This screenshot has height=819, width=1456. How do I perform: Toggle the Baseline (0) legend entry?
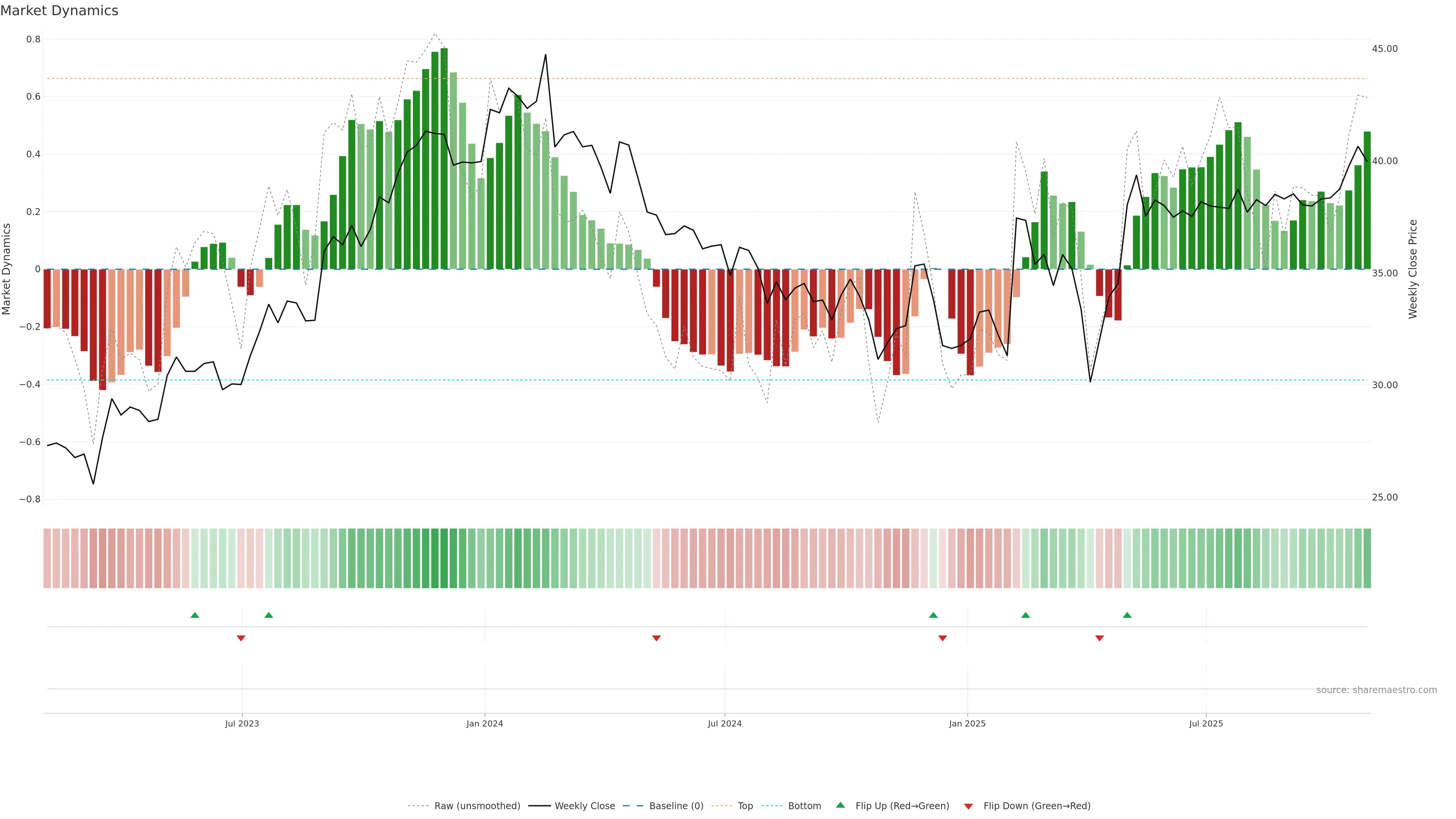coord(676,806)
